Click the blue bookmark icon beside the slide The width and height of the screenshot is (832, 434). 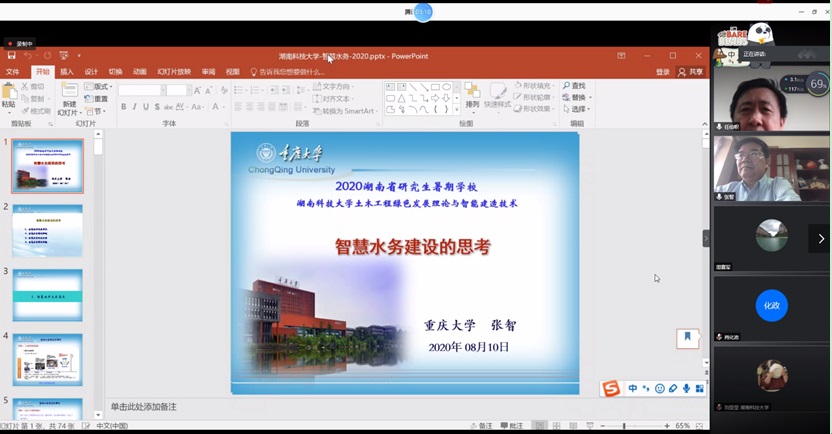point(687,338)
